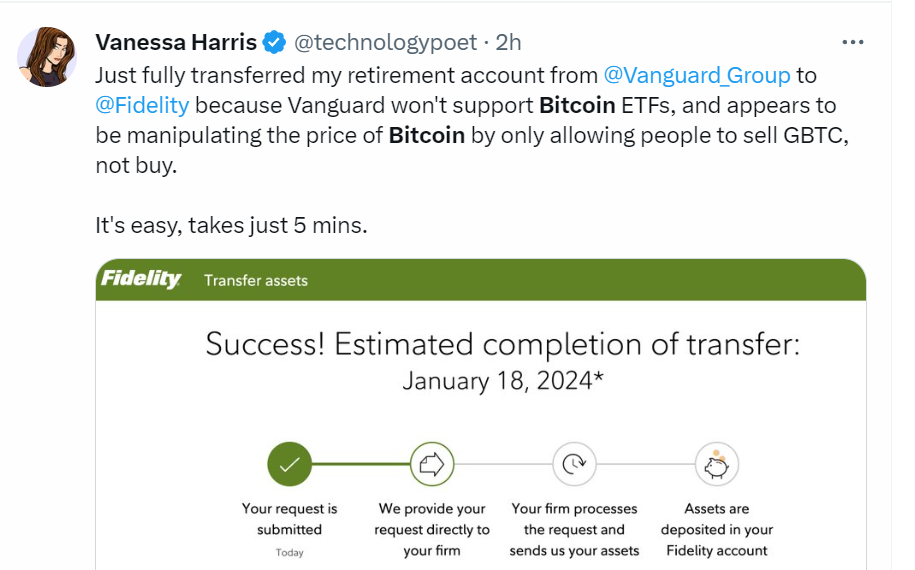Click the arrow request-to-firm step icon

coord(432,464)
